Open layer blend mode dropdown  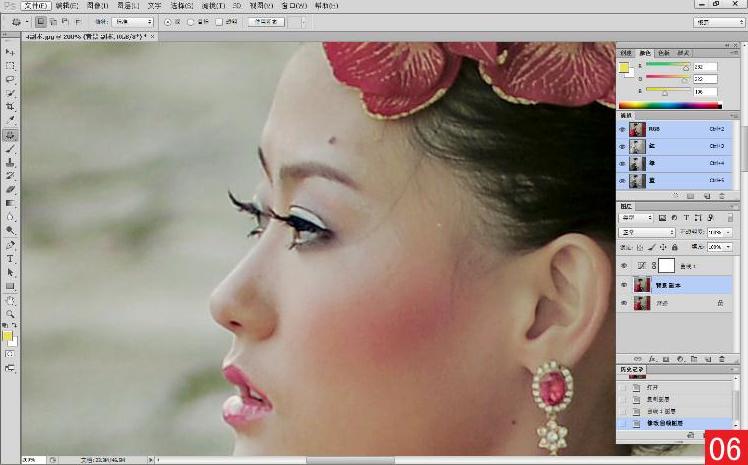point(647,232)
